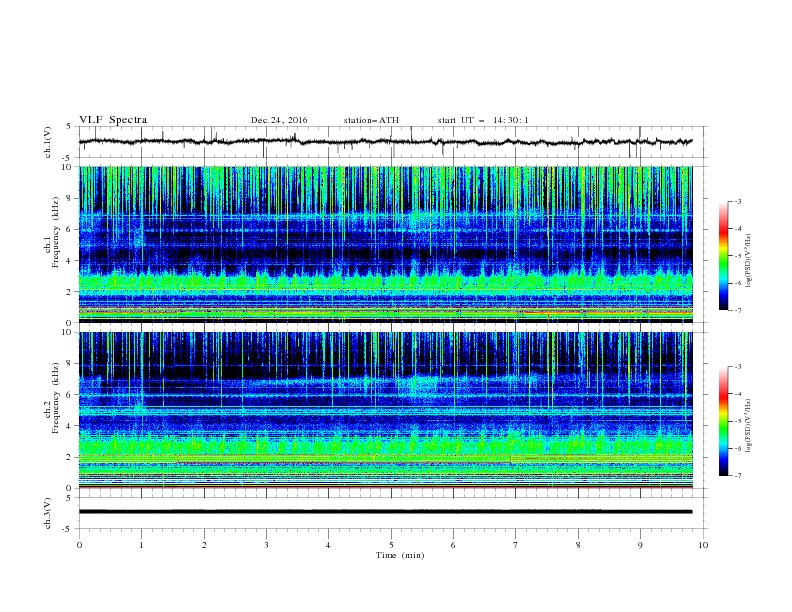The height and width of the screenshot is (612, 792).
Task: Click the ch.1 spectrogram panel
Action: pos(386,244)
